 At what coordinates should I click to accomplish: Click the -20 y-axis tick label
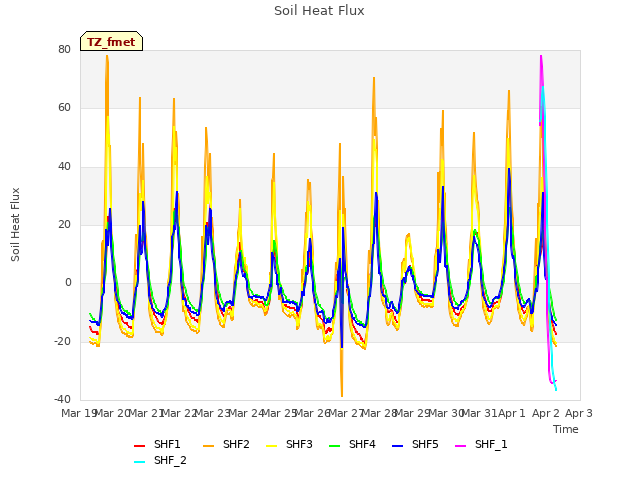(62, 341)
